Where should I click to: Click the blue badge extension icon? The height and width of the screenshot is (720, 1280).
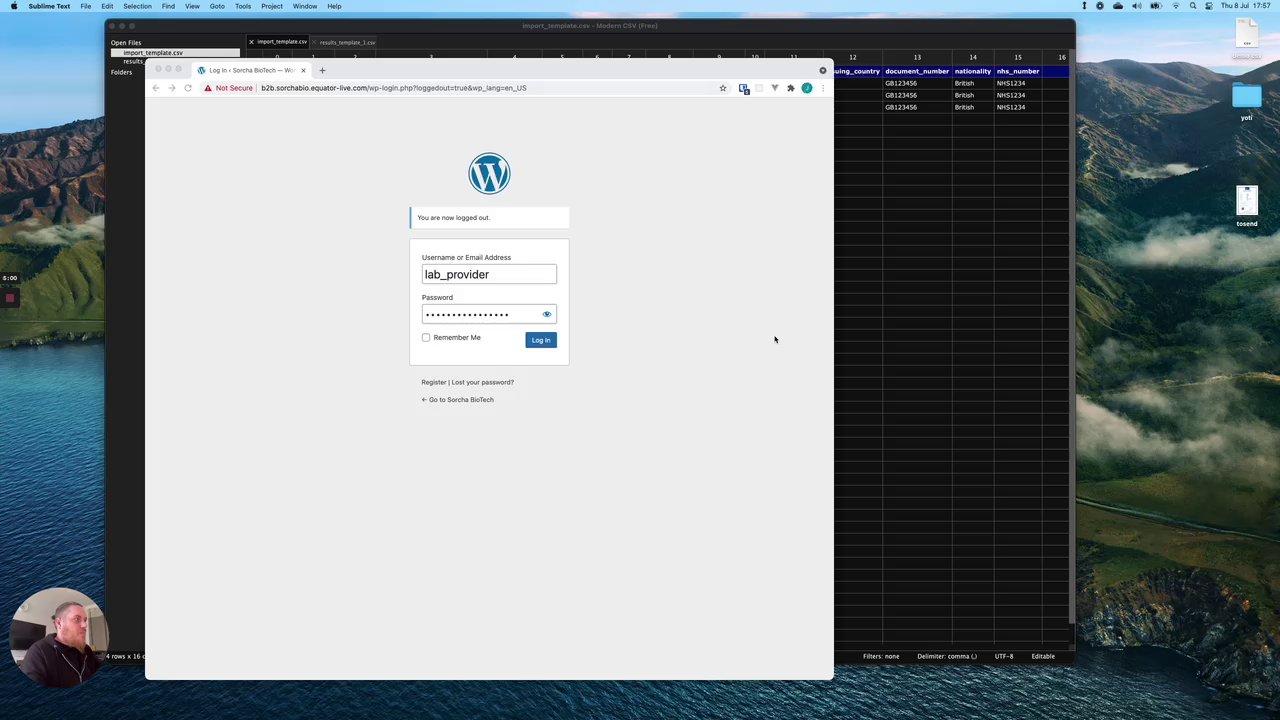(744, 88)
